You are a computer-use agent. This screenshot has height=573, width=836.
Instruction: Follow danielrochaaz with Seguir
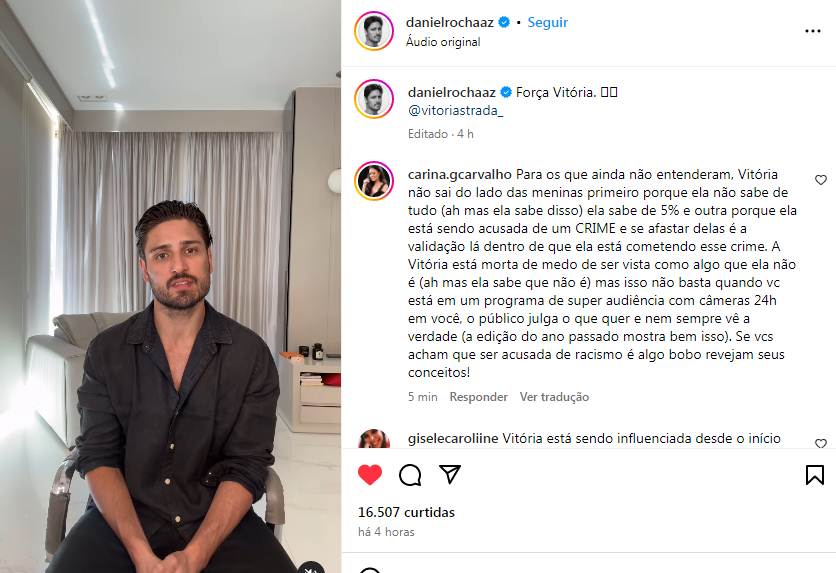point(548,22)
